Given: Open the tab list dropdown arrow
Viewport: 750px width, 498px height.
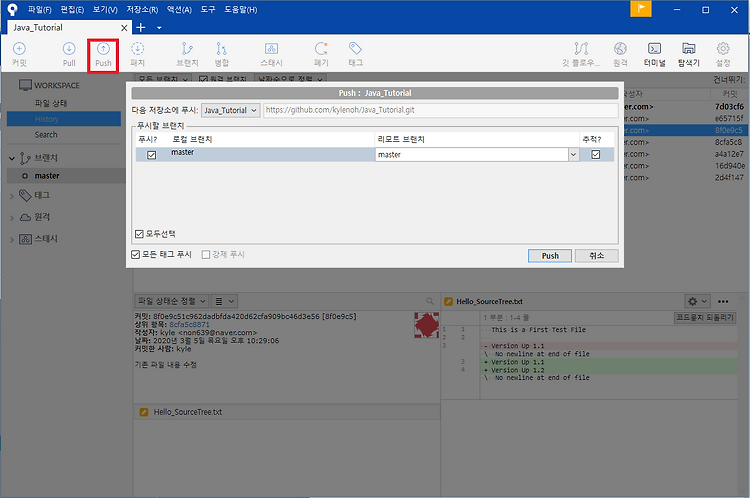Looking at the screenshot, I should pos(159,28).
